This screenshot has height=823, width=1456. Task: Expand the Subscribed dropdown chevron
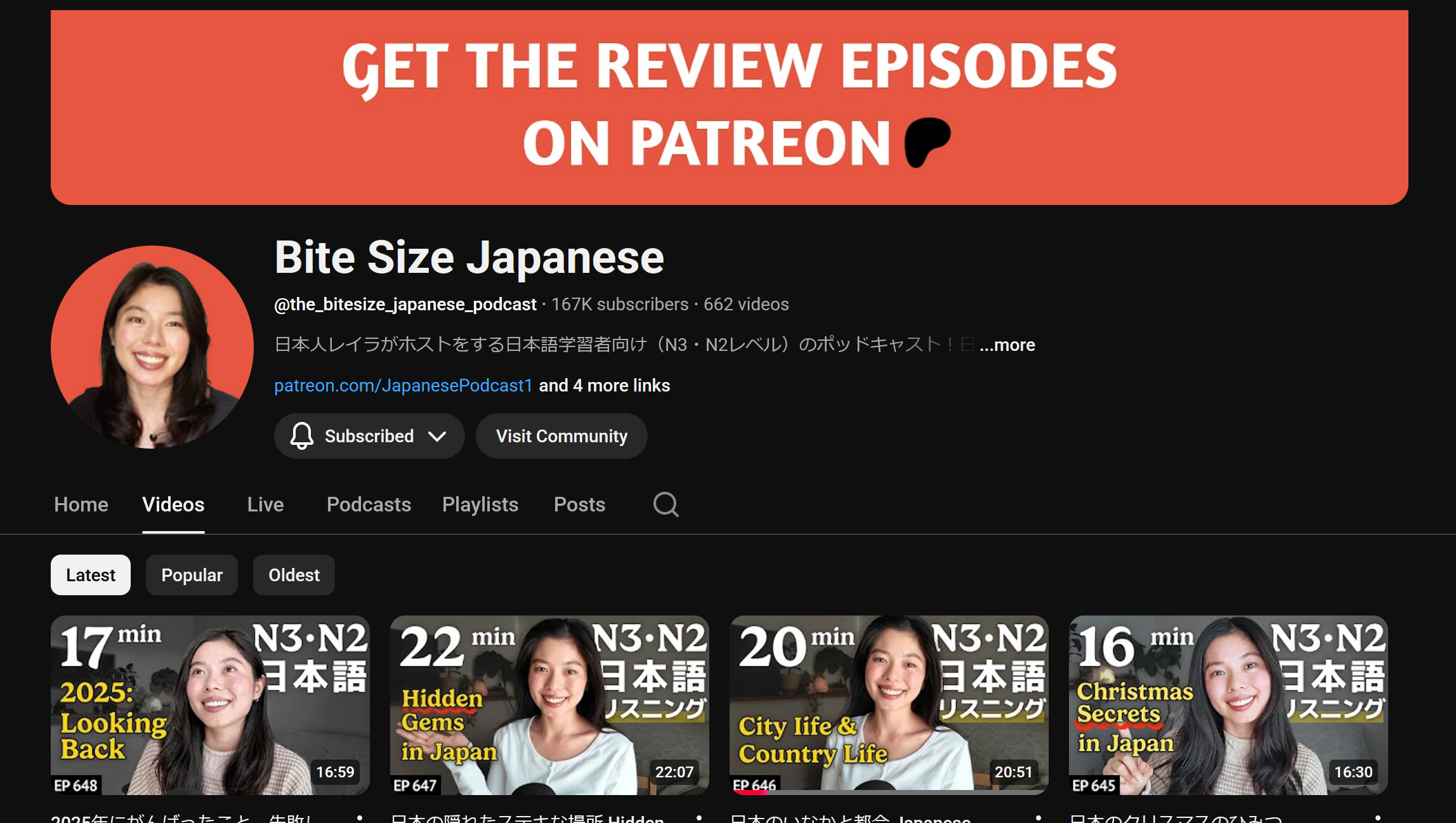point(437,436)
